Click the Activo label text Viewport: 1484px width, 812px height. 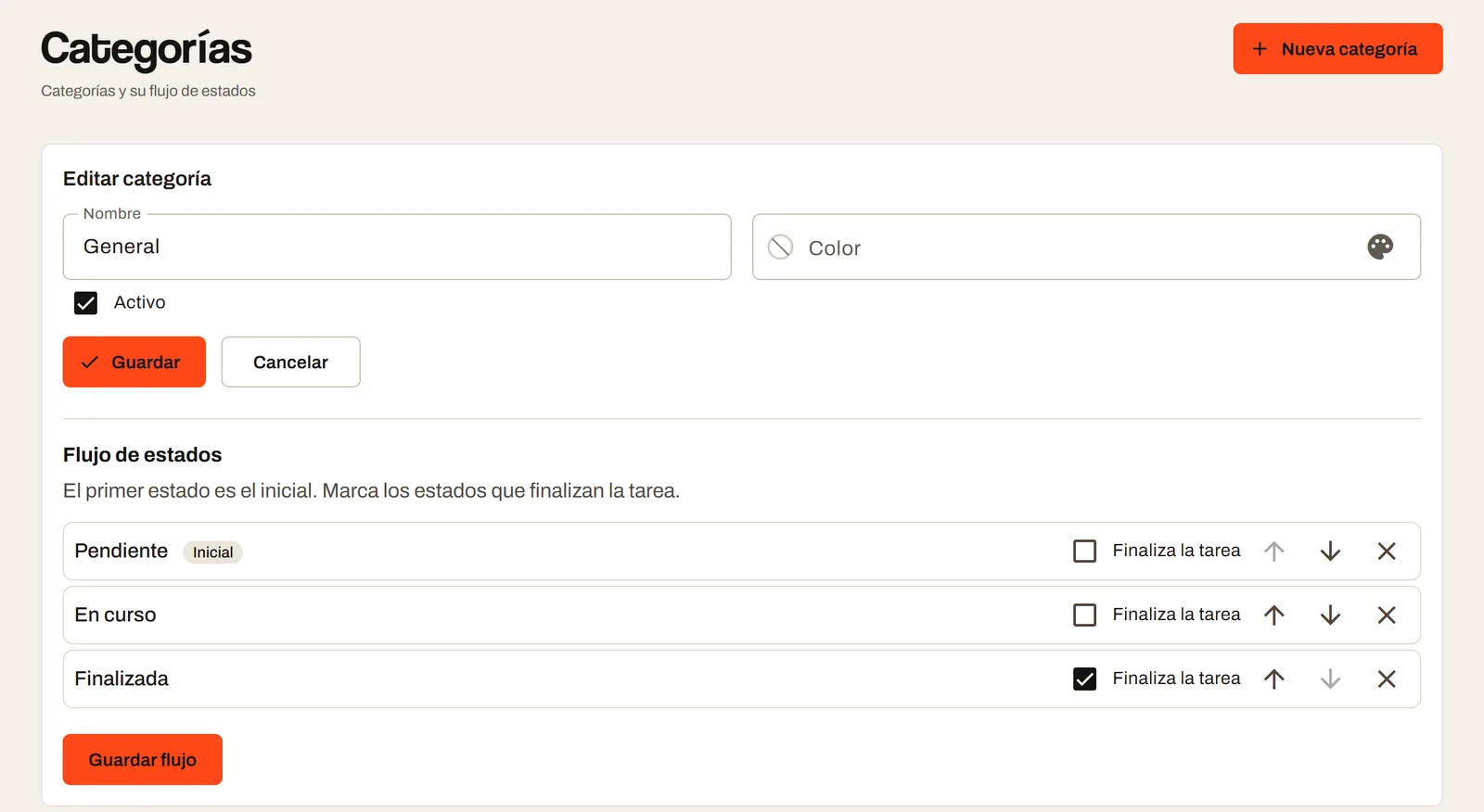140,302
